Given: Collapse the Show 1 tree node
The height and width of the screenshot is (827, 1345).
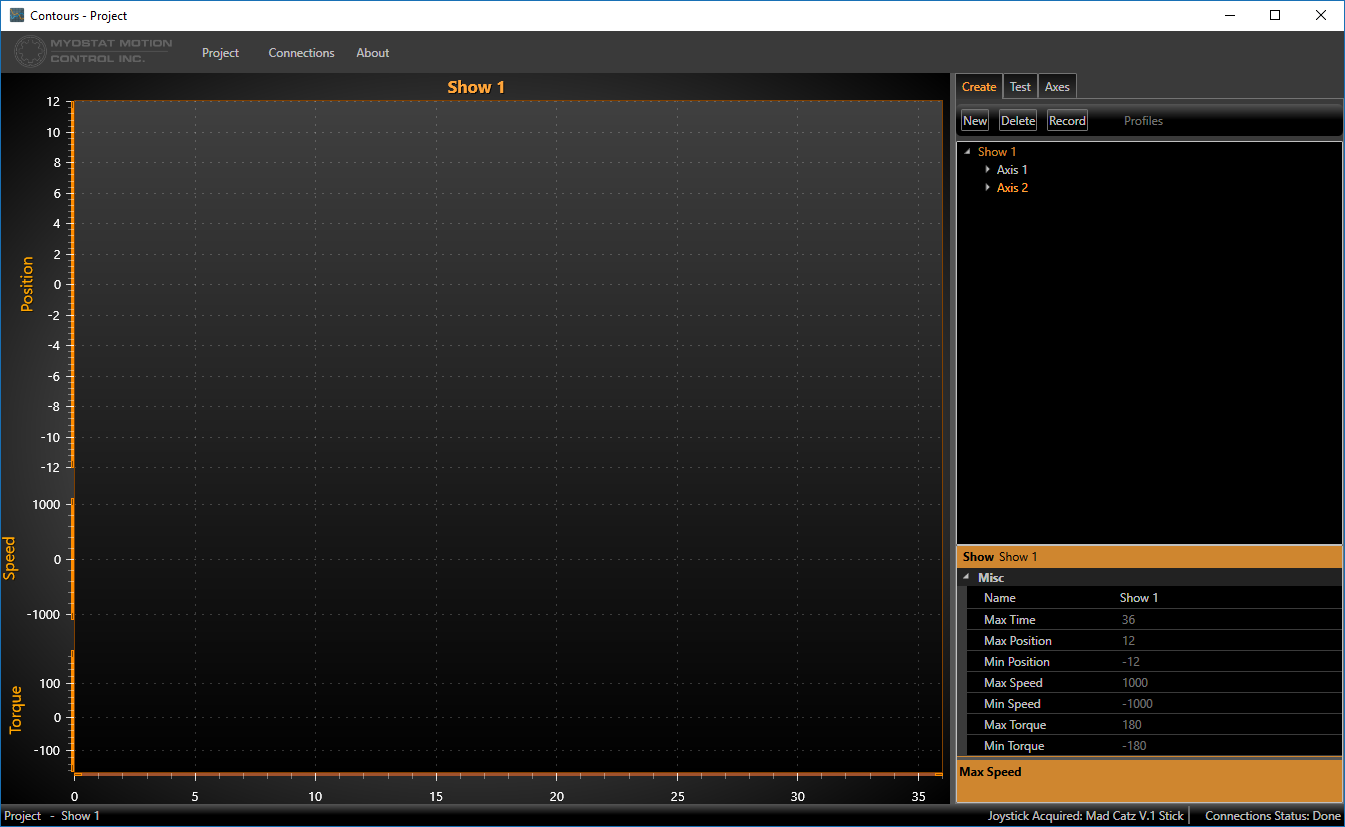Looking at the screenshot, I should (967, 152).
